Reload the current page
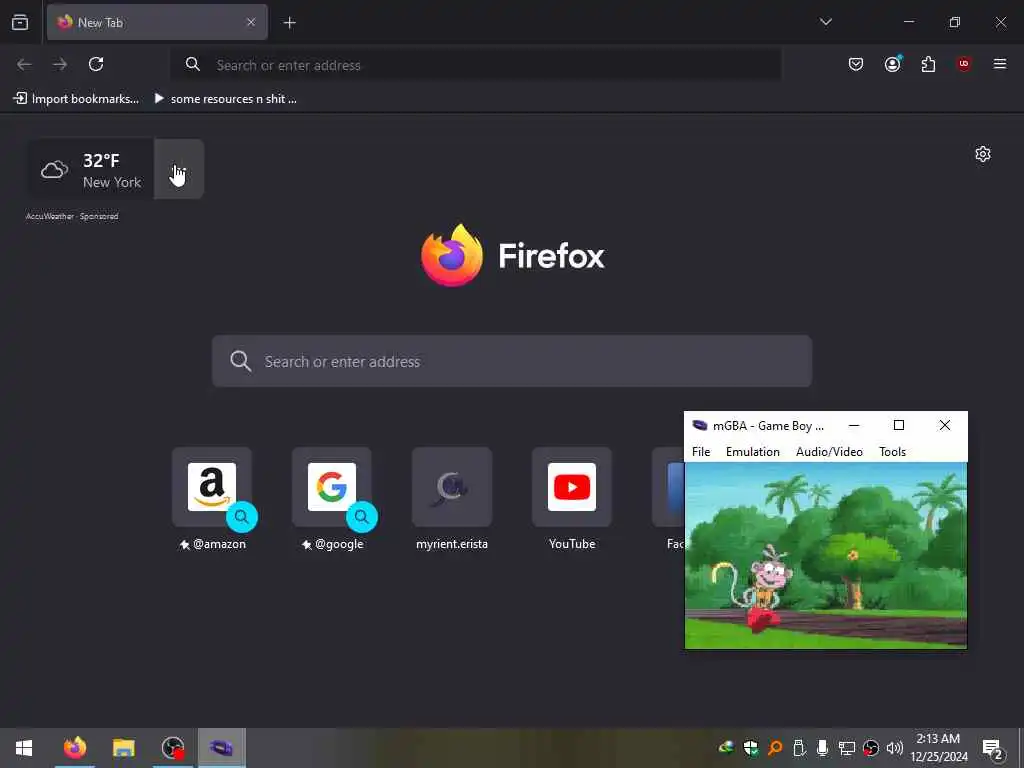Screen dimensions: 1024x768 [x=96, y=64]
